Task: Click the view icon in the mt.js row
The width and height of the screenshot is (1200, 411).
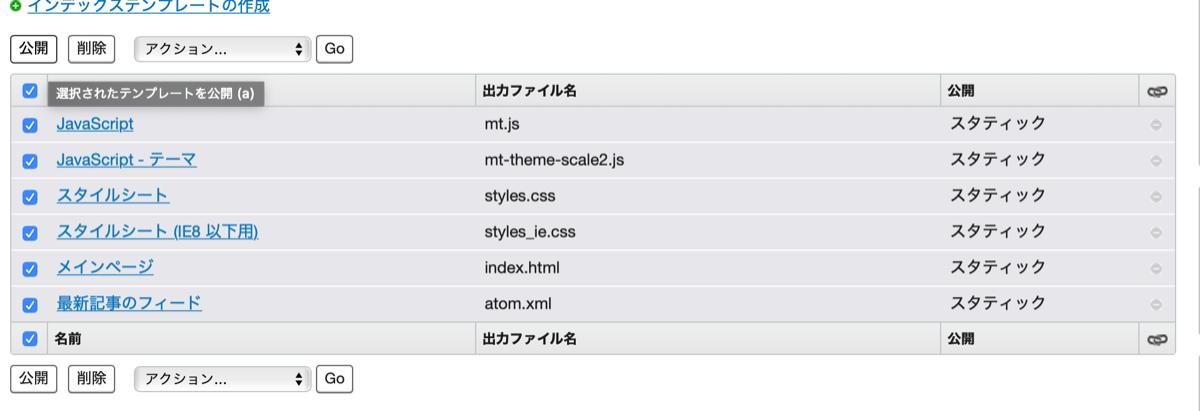Action: click(x=1157, y=125)
